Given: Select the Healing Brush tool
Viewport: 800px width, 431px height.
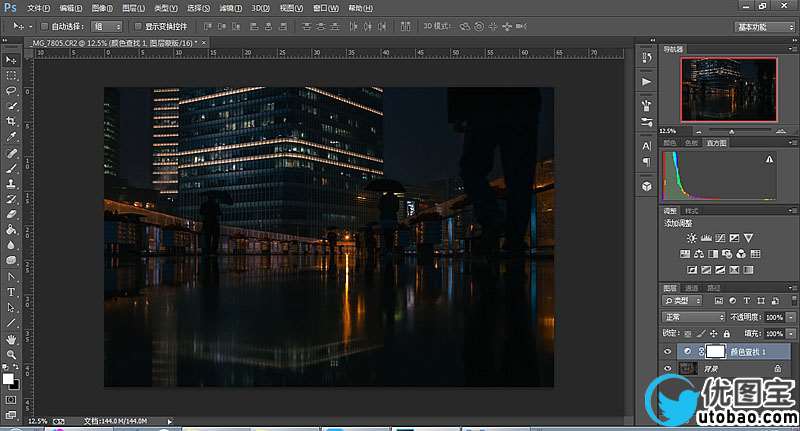Looking at the screenshot, I should [x=11, y=153].
